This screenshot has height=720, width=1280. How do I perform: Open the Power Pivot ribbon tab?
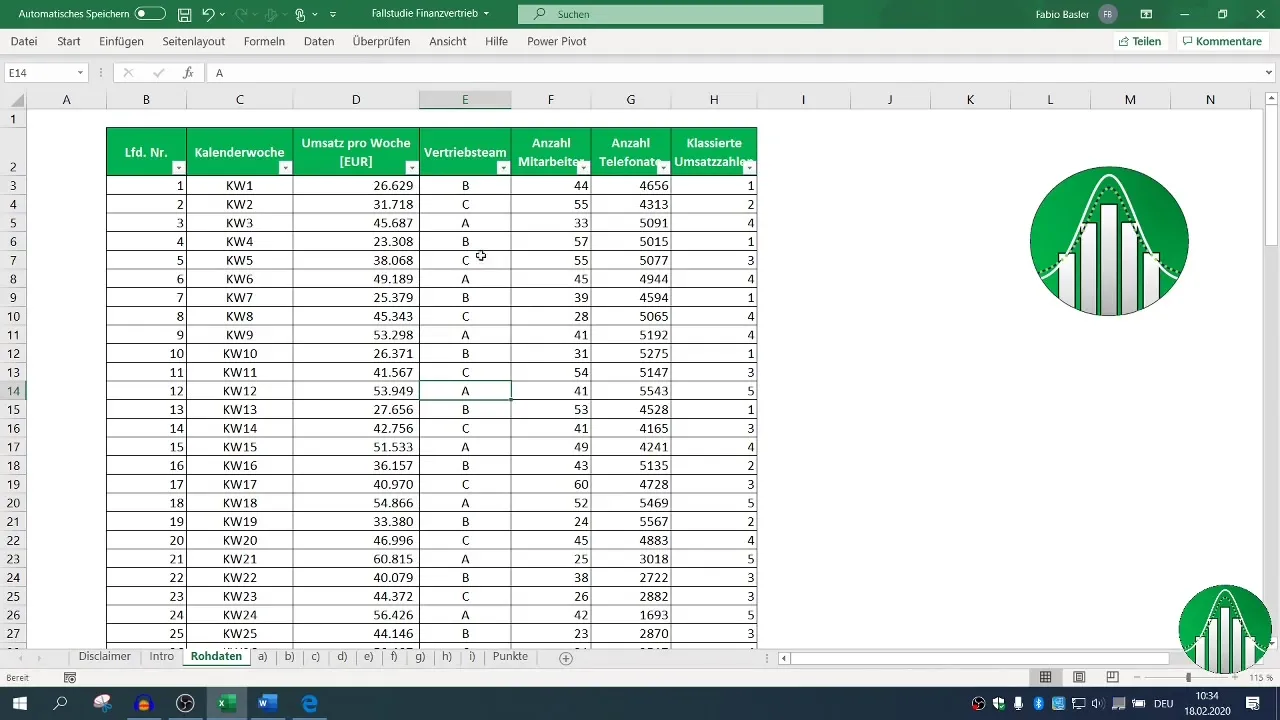tap(556, 41)
